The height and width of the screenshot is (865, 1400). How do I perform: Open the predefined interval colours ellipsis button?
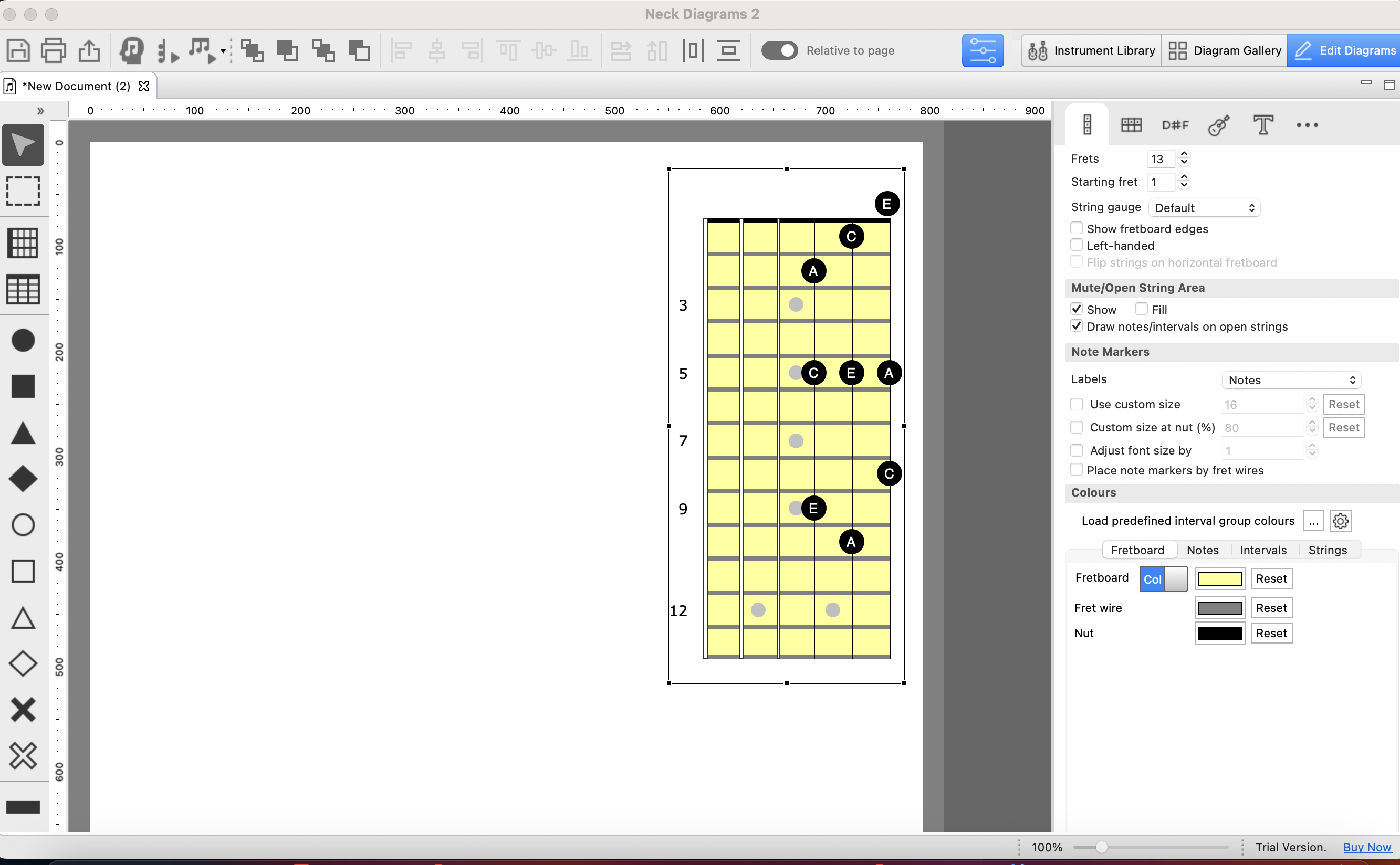pos(1313,521)
